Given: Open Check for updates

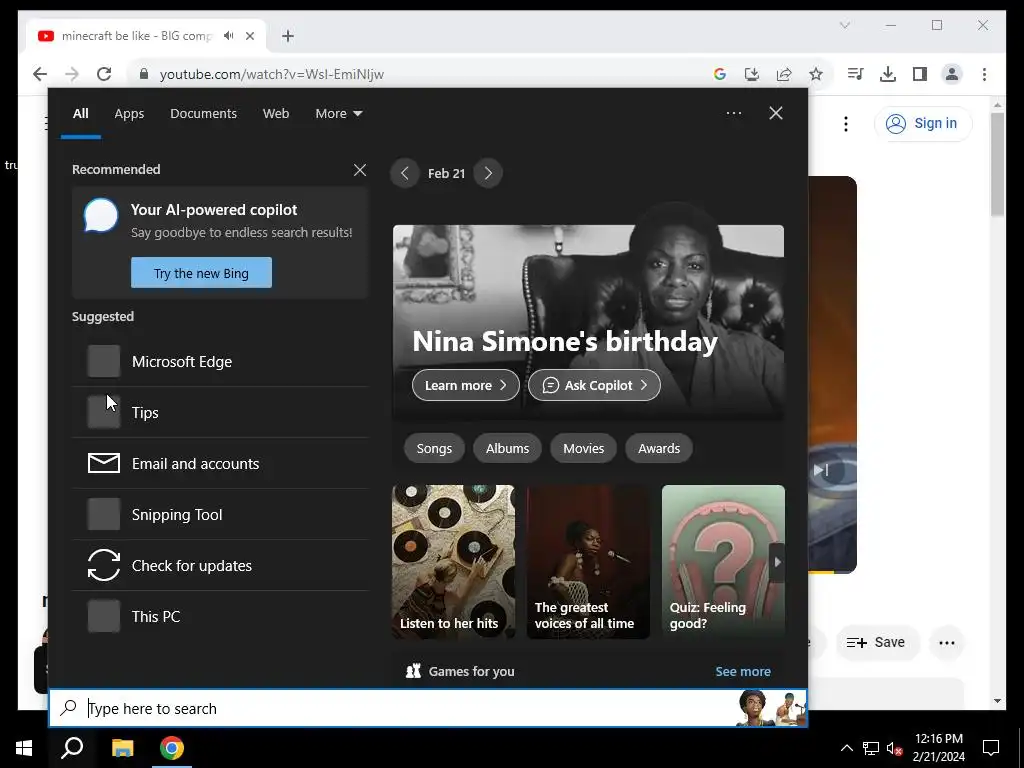Looking at the screenshot, I should point(221,565).
